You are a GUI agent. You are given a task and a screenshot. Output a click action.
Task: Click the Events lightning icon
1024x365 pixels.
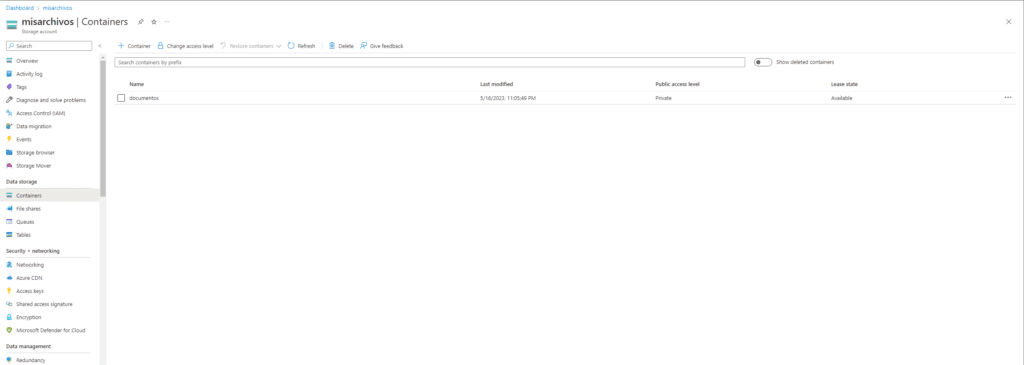[9, 139]
